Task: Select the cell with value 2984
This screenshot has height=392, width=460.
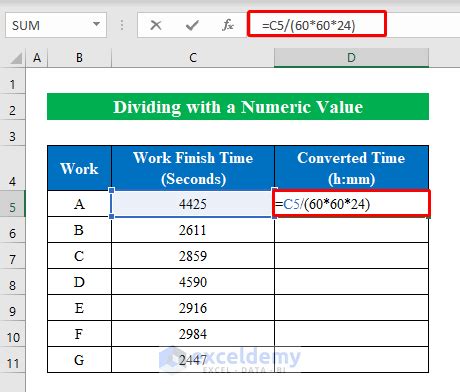Action: [193, 334]
